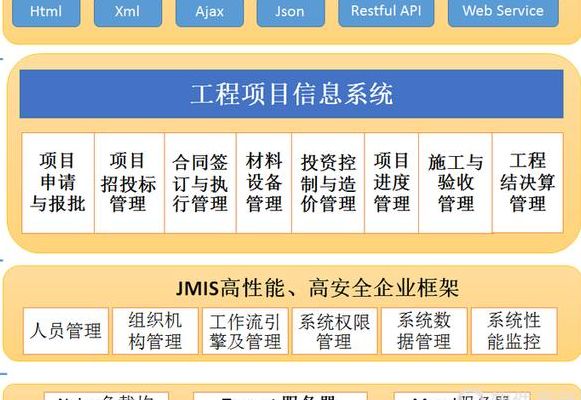The height and width of the screenshot is (400, 581).
Task: Select the Xml box
Action: [128, 12]
